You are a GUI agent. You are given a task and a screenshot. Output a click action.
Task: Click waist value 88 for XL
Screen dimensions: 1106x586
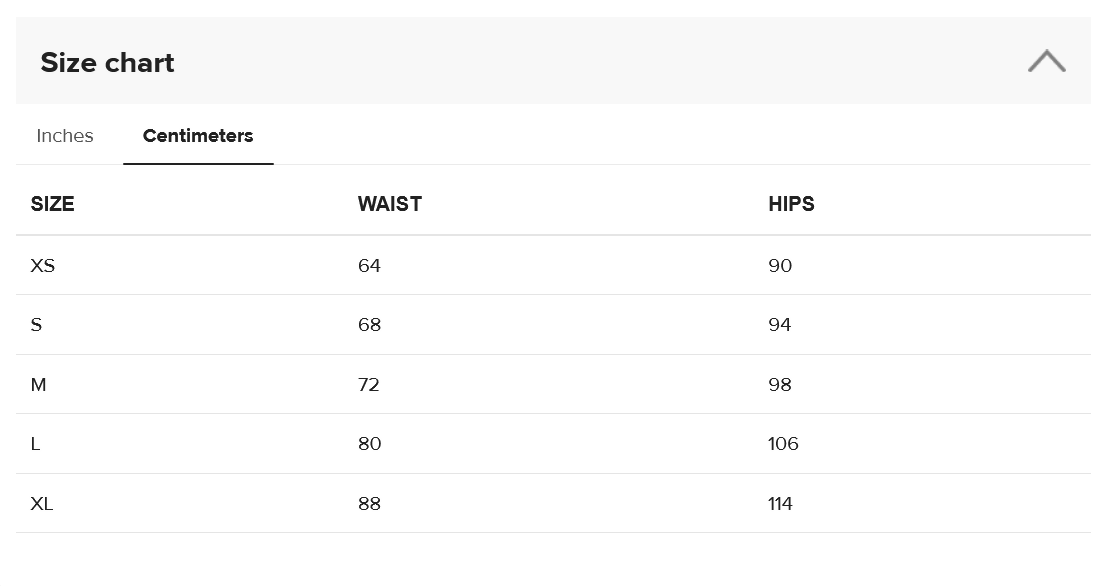pyautogui.click(x=369, y=504)
